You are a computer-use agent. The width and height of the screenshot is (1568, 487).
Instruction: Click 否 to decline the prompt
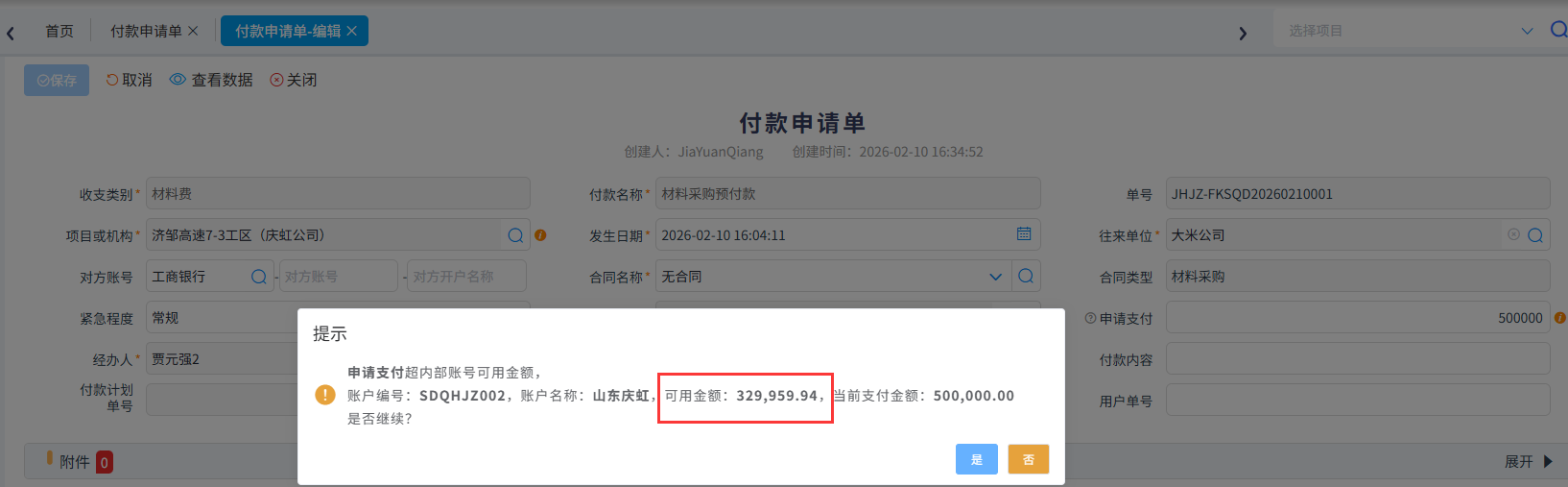(1028, 459)
